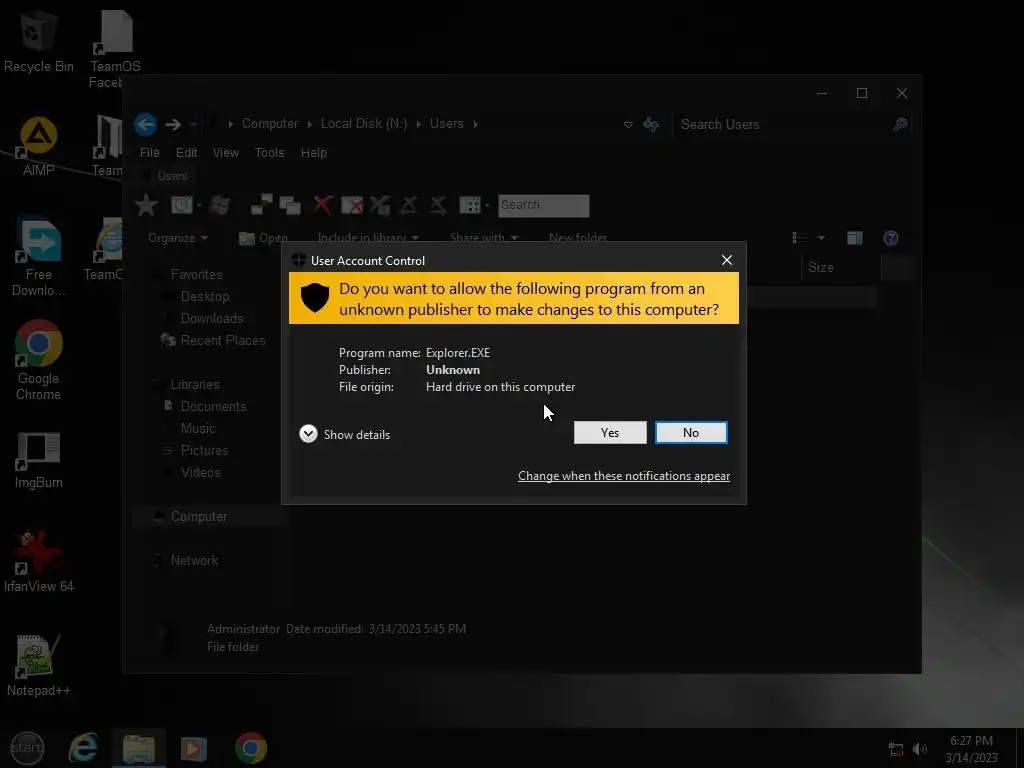Select Network in navigation pane
1024x768 pixels.
coord(194,560)
